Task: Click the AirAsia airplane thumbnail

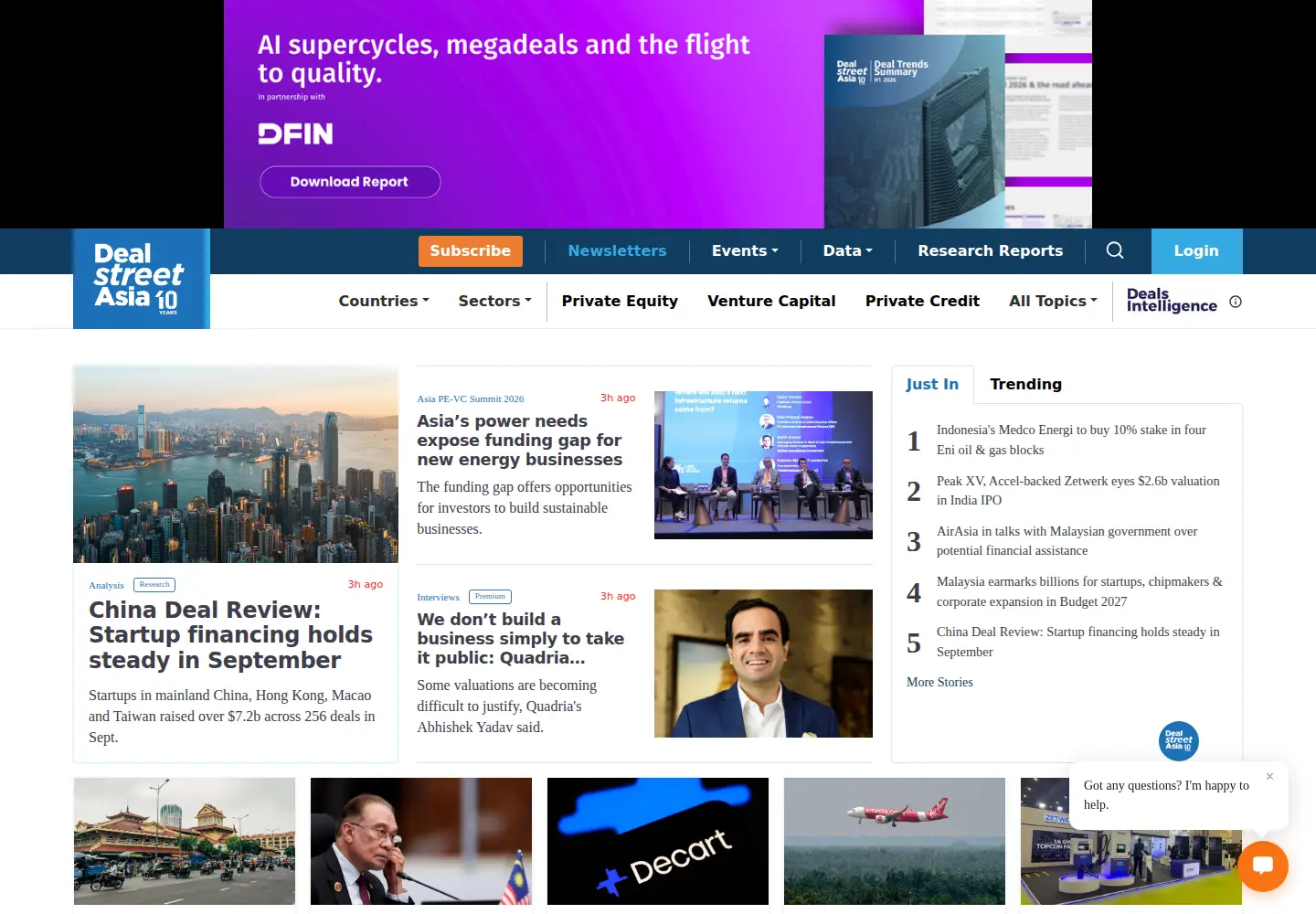Action: pos(895,841)
